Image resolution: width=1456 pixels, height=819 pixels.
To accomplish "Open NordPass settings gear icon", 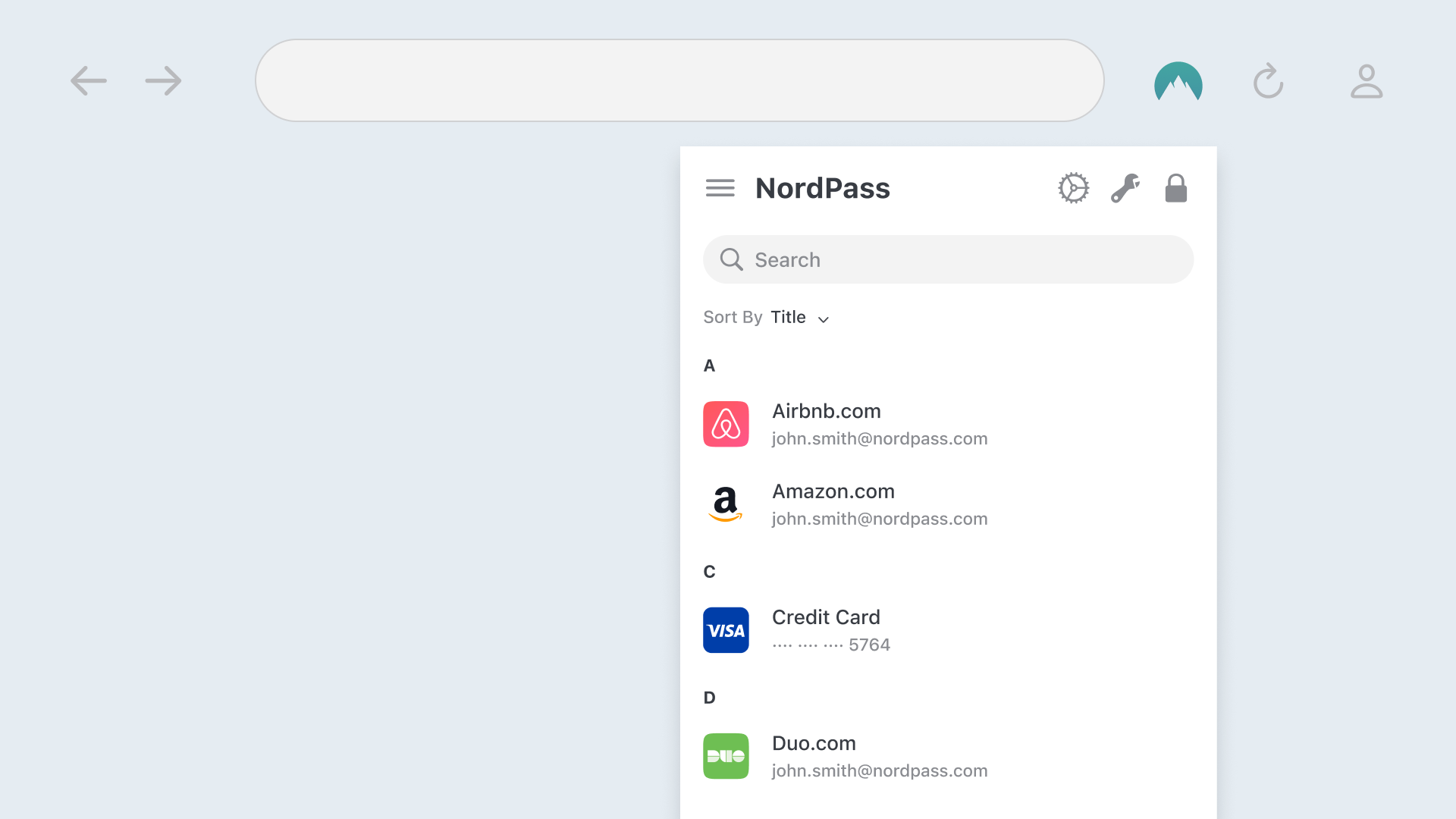I will coord(1073,188).
